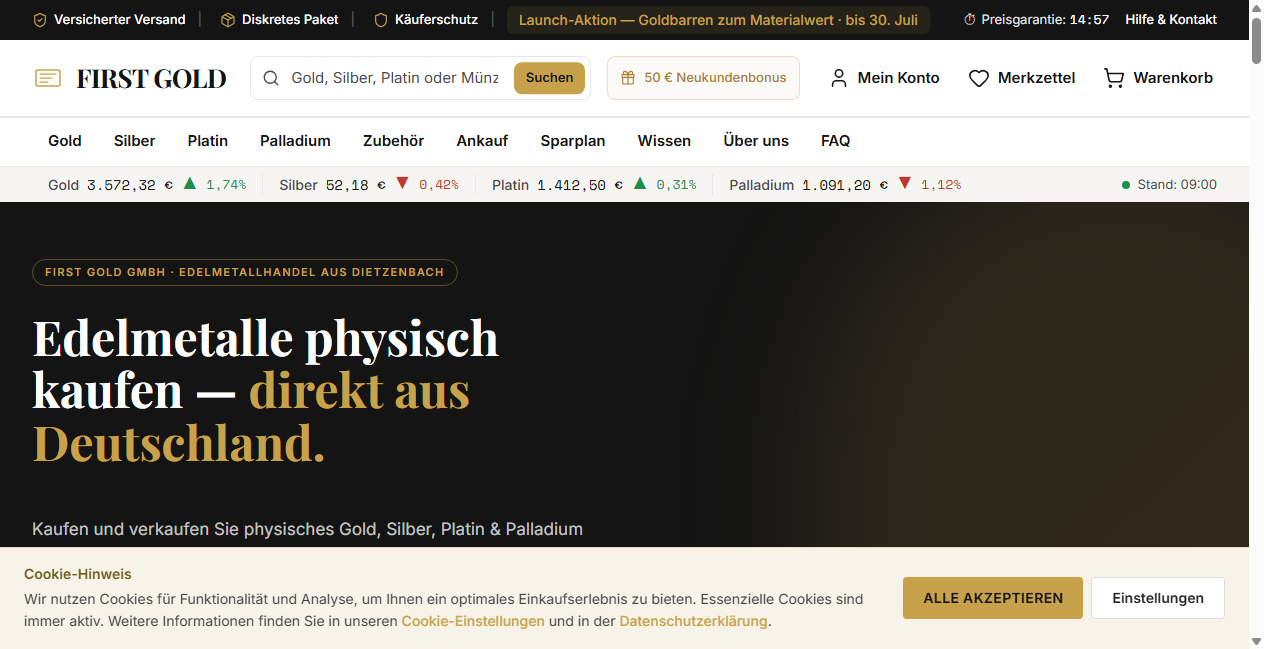Click the Silber price 52,18 €

[355, 185]
